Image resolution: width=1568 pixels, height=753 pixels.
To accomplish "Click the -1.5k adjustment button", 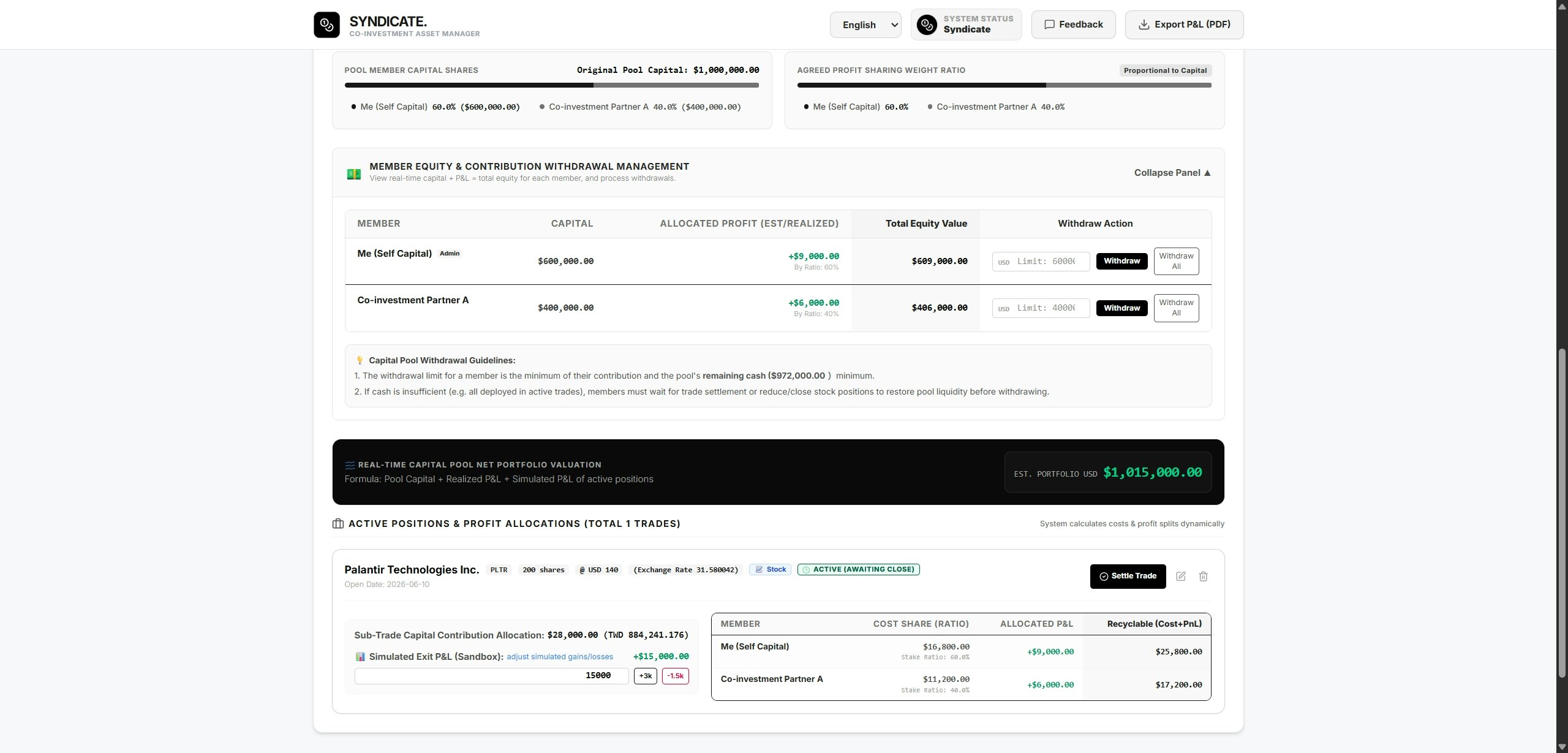I will pyautogui.click(x=675, y=676).
